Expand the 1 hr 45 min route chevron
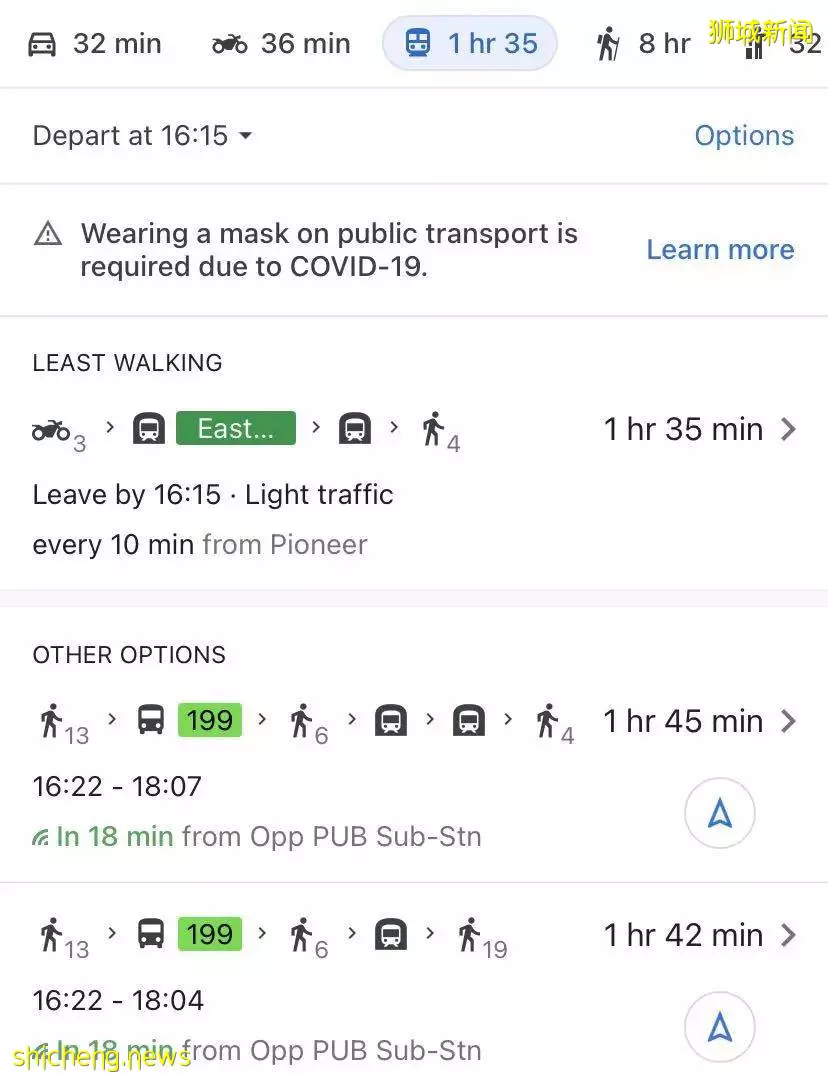 pyautogui.click(x=789, y=721)
